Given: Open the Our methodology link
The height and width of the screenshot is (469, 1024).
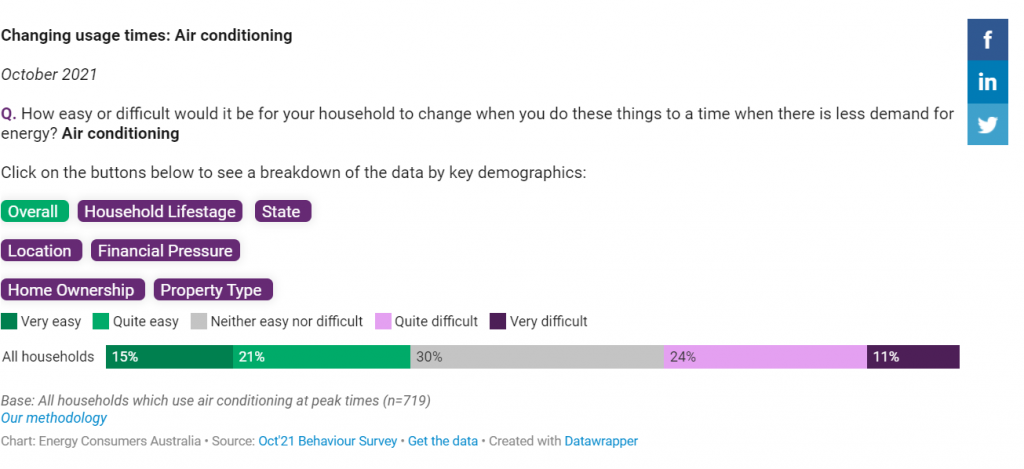Looking at the screenshot, I should (x=54, y=418).
